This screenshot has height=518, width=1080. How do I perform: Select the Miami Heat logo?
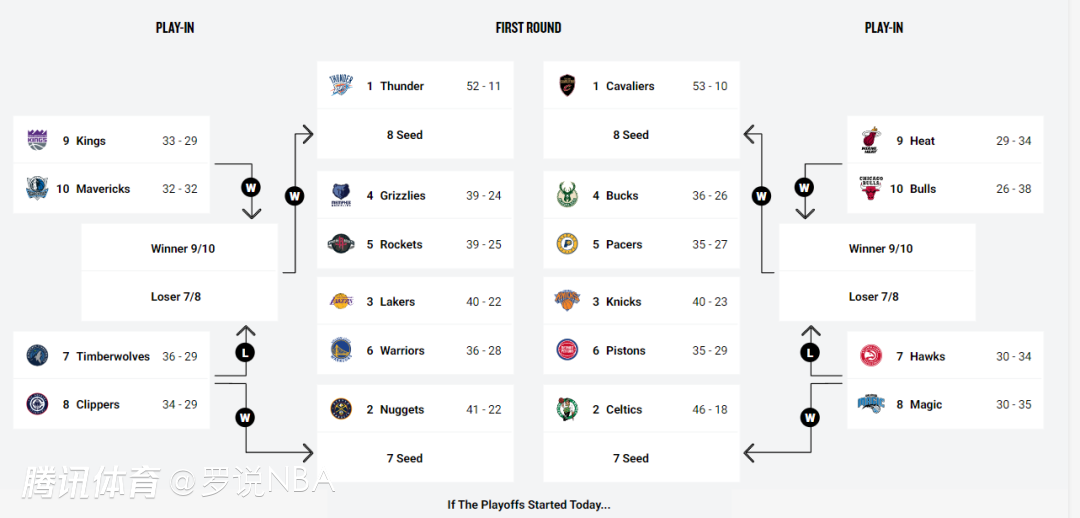click(870, 141)
